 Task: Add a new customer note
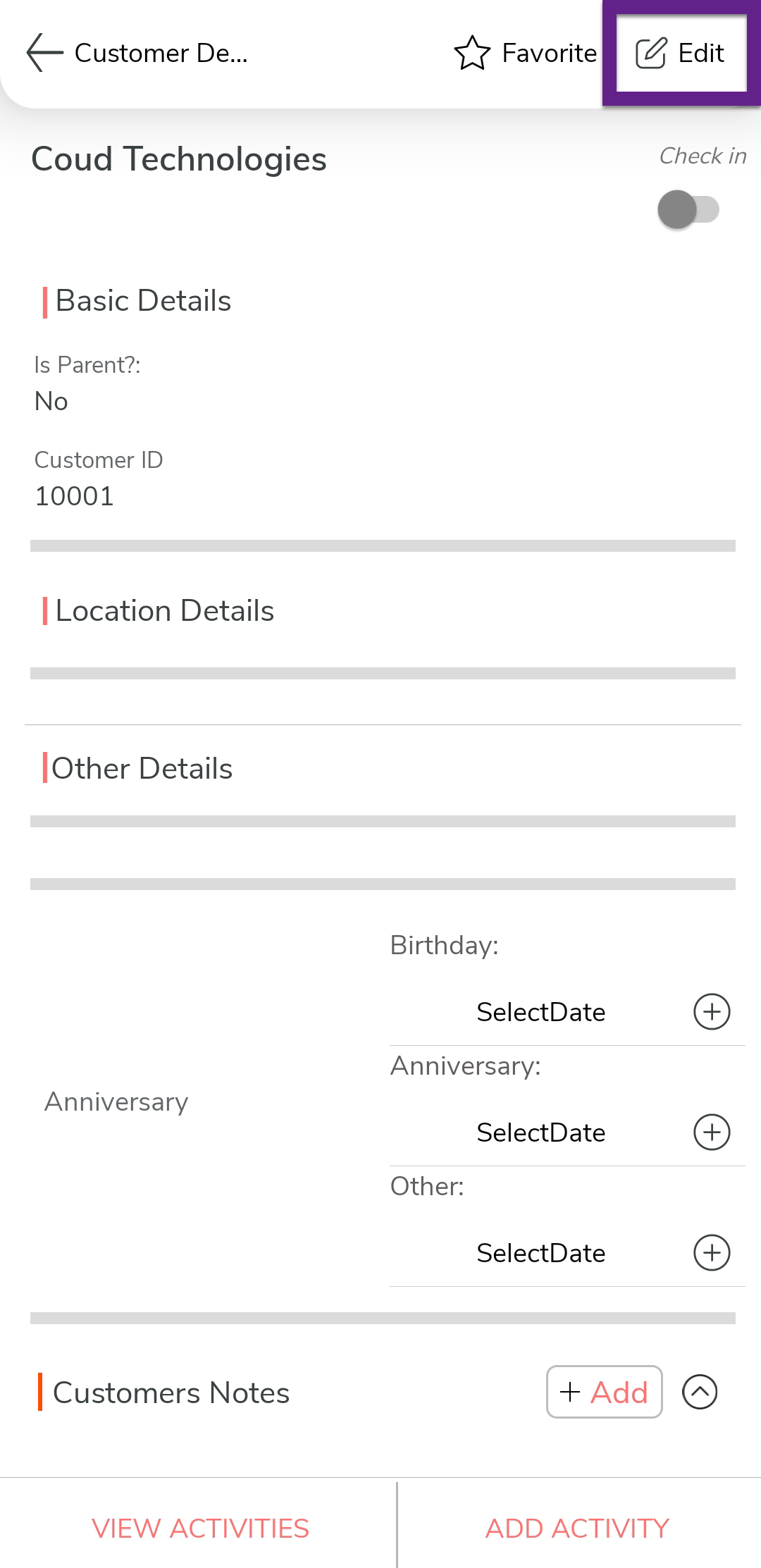point(604,1392)
